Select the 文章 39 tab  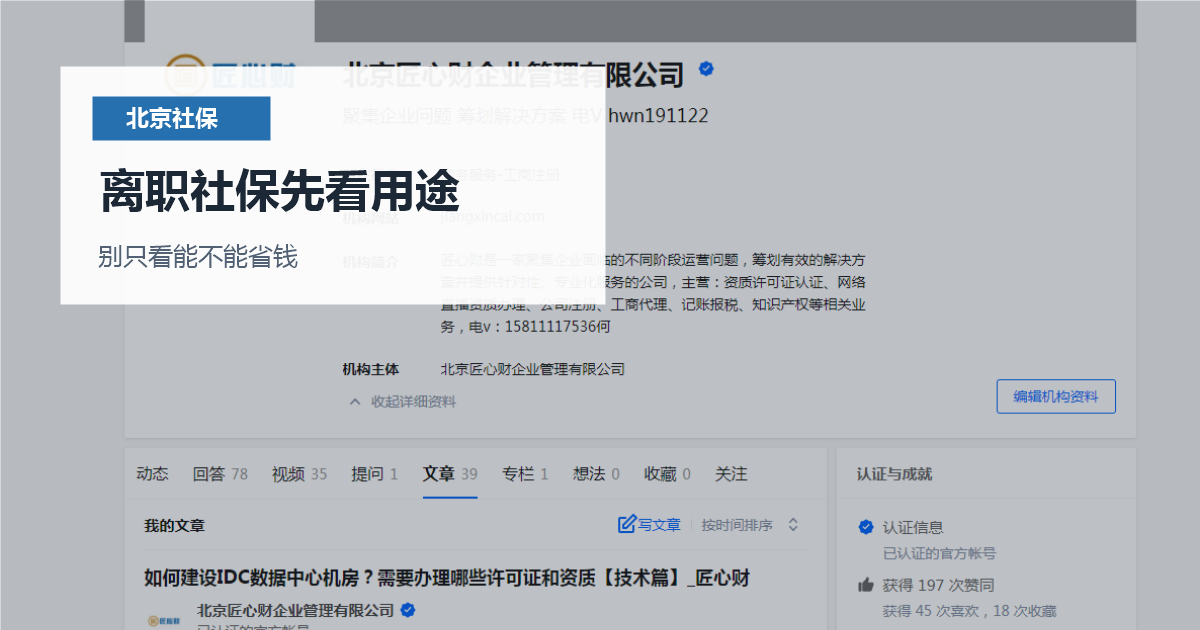tap(450, 474)
